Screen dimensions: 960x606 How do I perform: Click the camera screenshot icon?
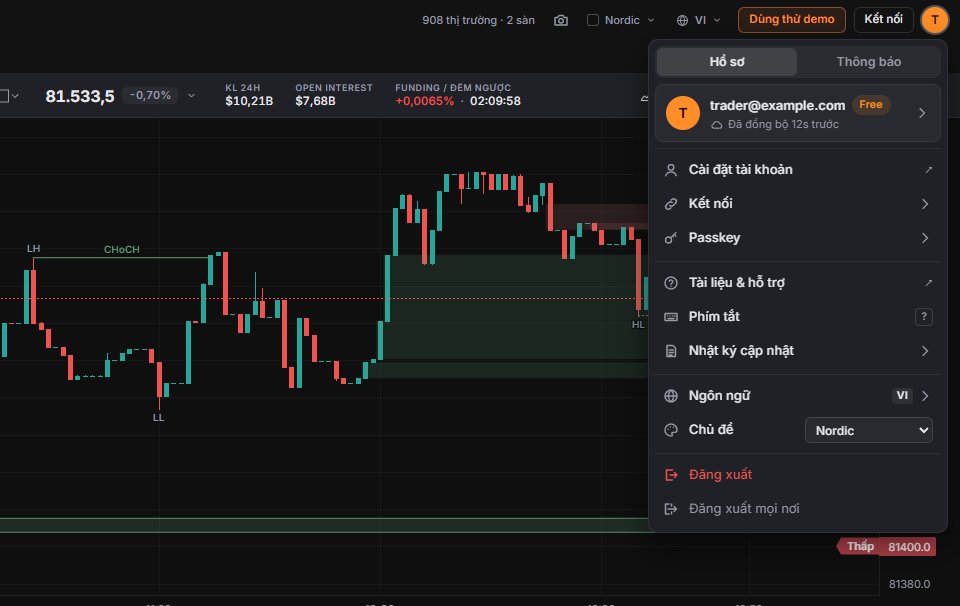pos(561,20)
